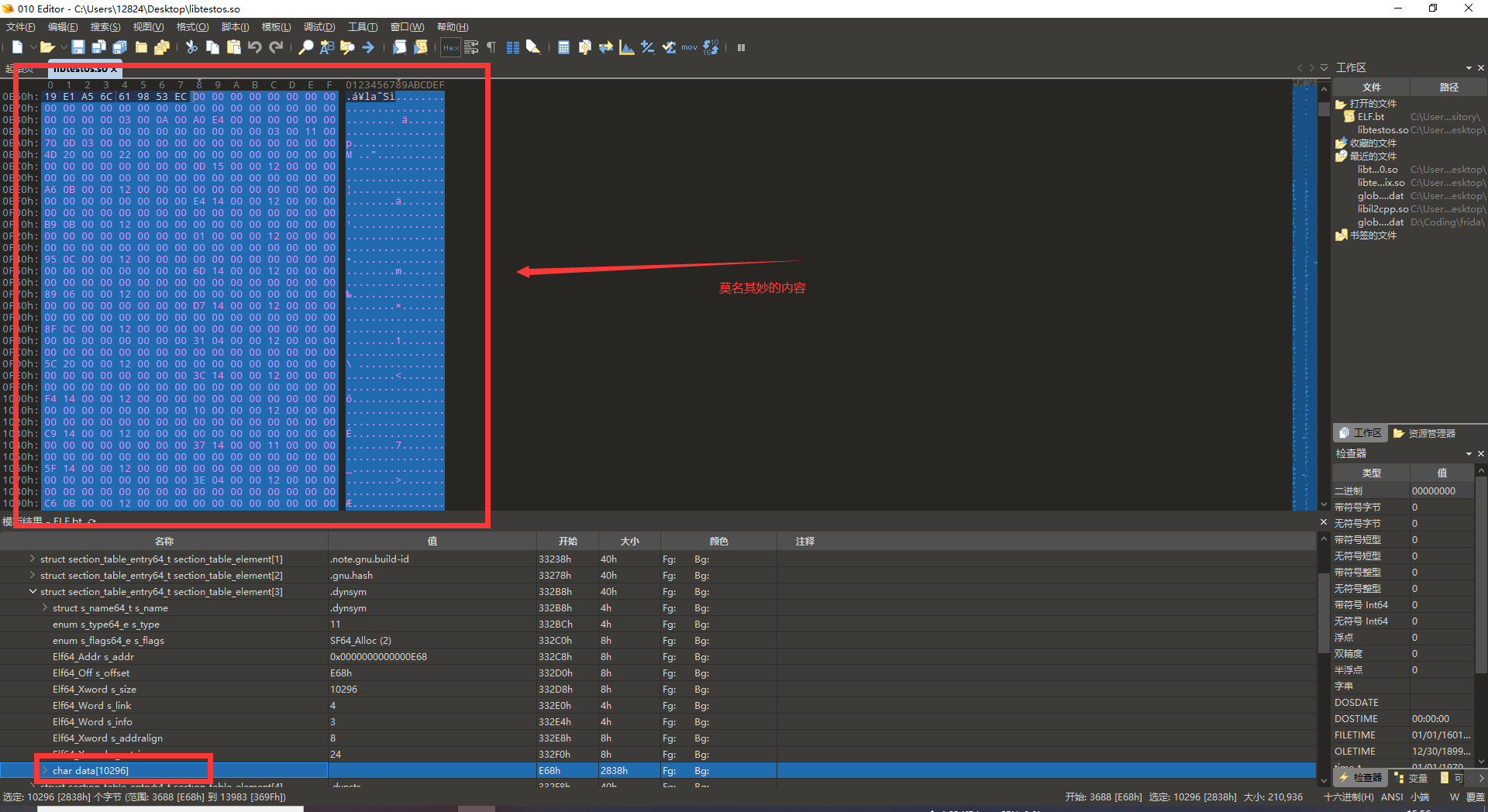
Task: Toggle the whitespace paragraph mark icon
Action: [491, 47]
